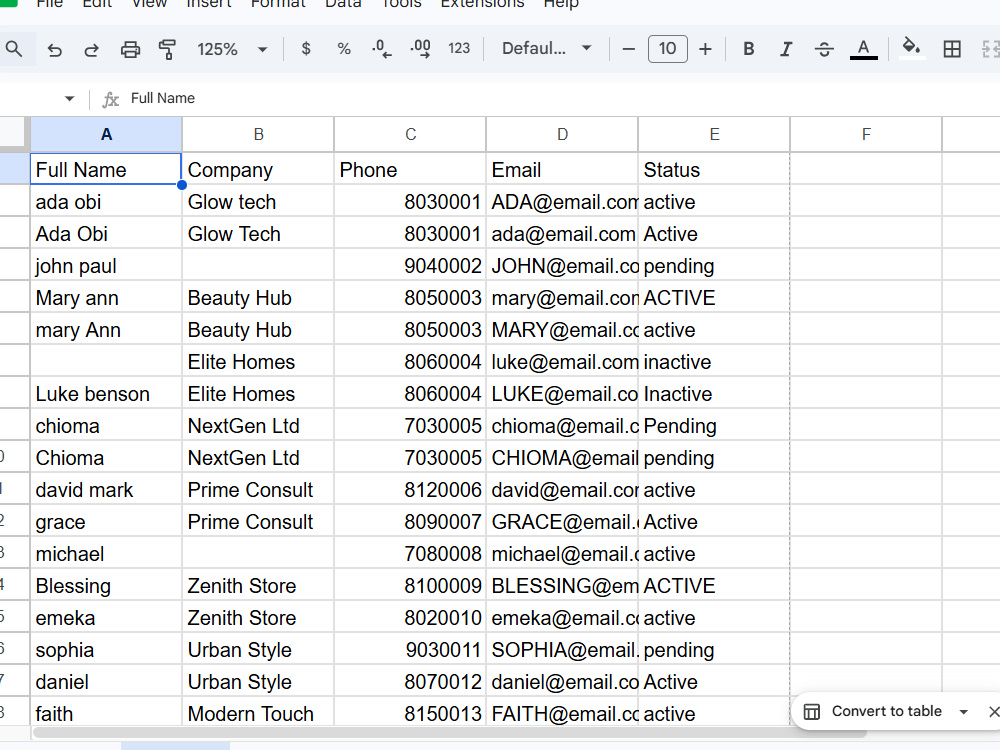Increase font size with plus button
This screenshot has width=1000, height=750.
pyautogui.click(x=705, y=49)
